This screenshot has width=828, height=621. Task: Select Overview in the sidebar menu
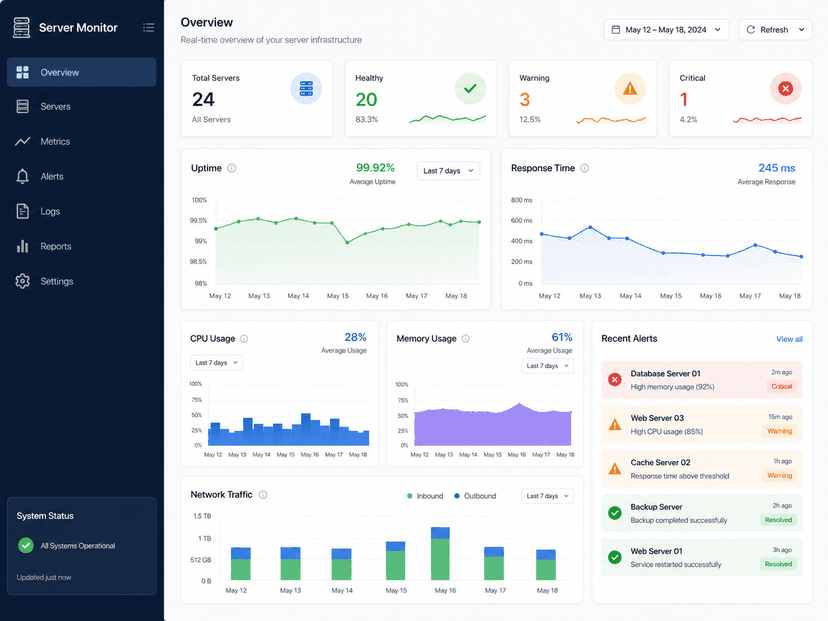click(82, 72)
